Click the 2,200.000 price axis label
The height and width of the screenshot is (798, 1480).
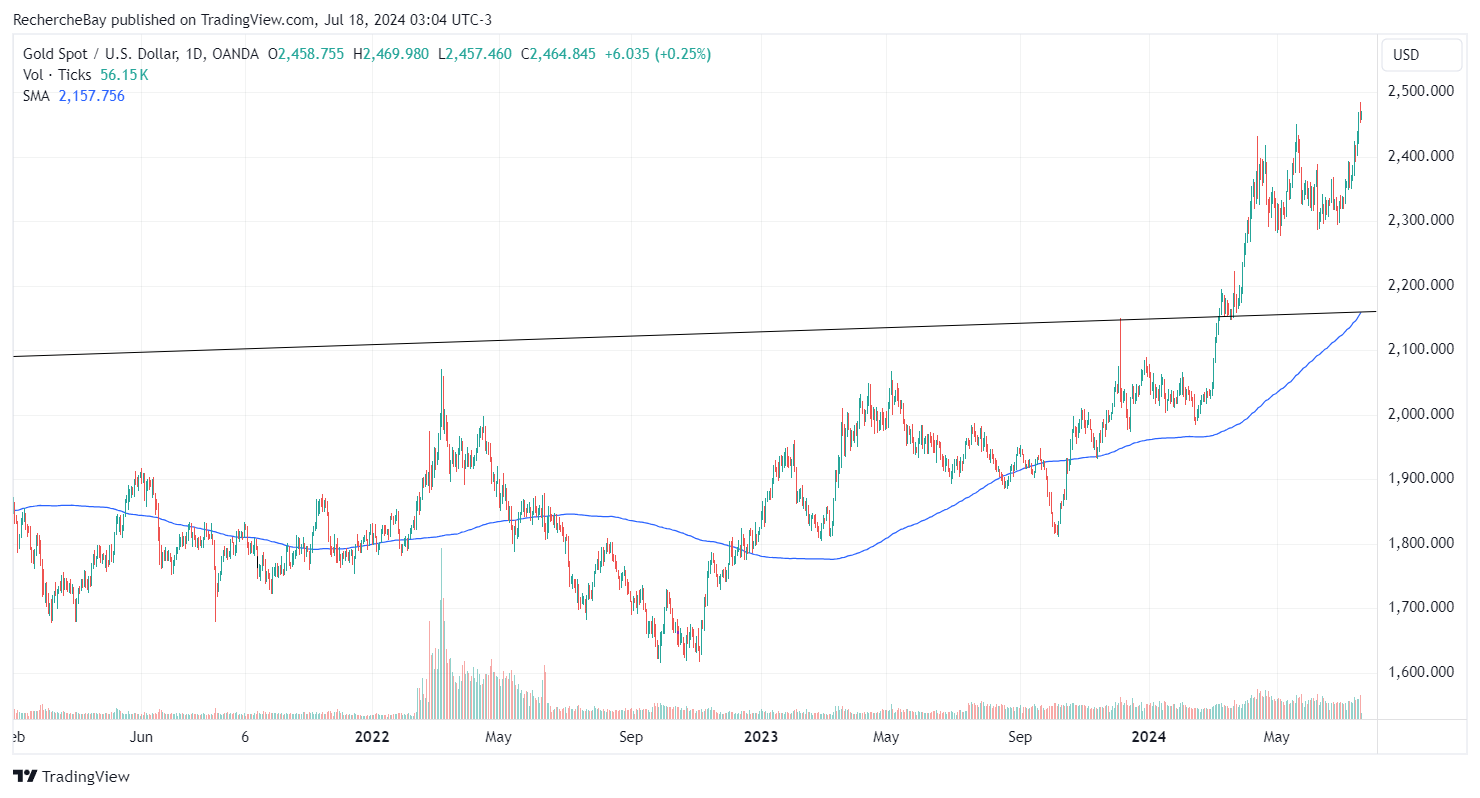tap(1421, 285)
